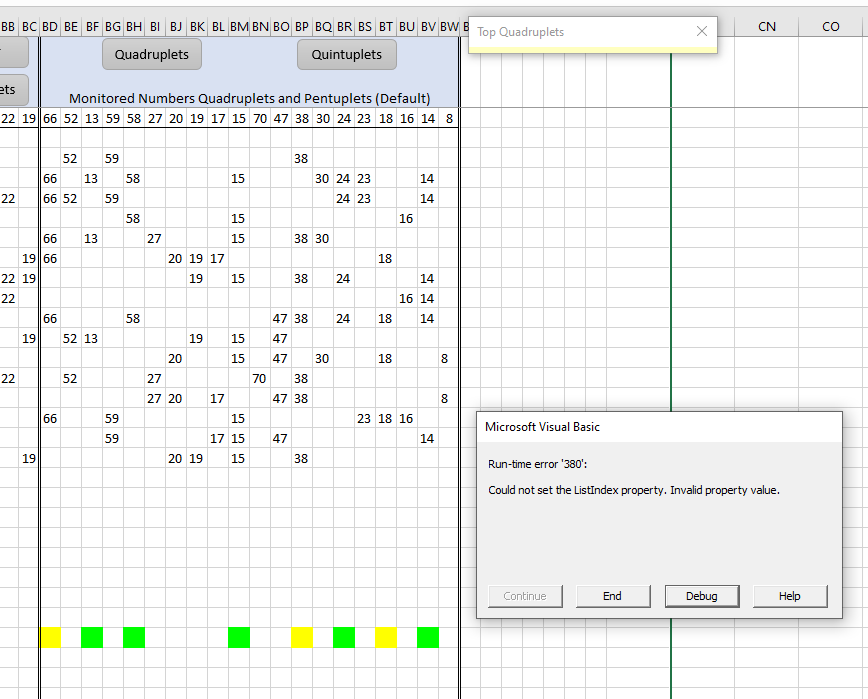Click the yellow highlighted cell under column BD
The image size is (868, 699).
(x=50, y=637)
